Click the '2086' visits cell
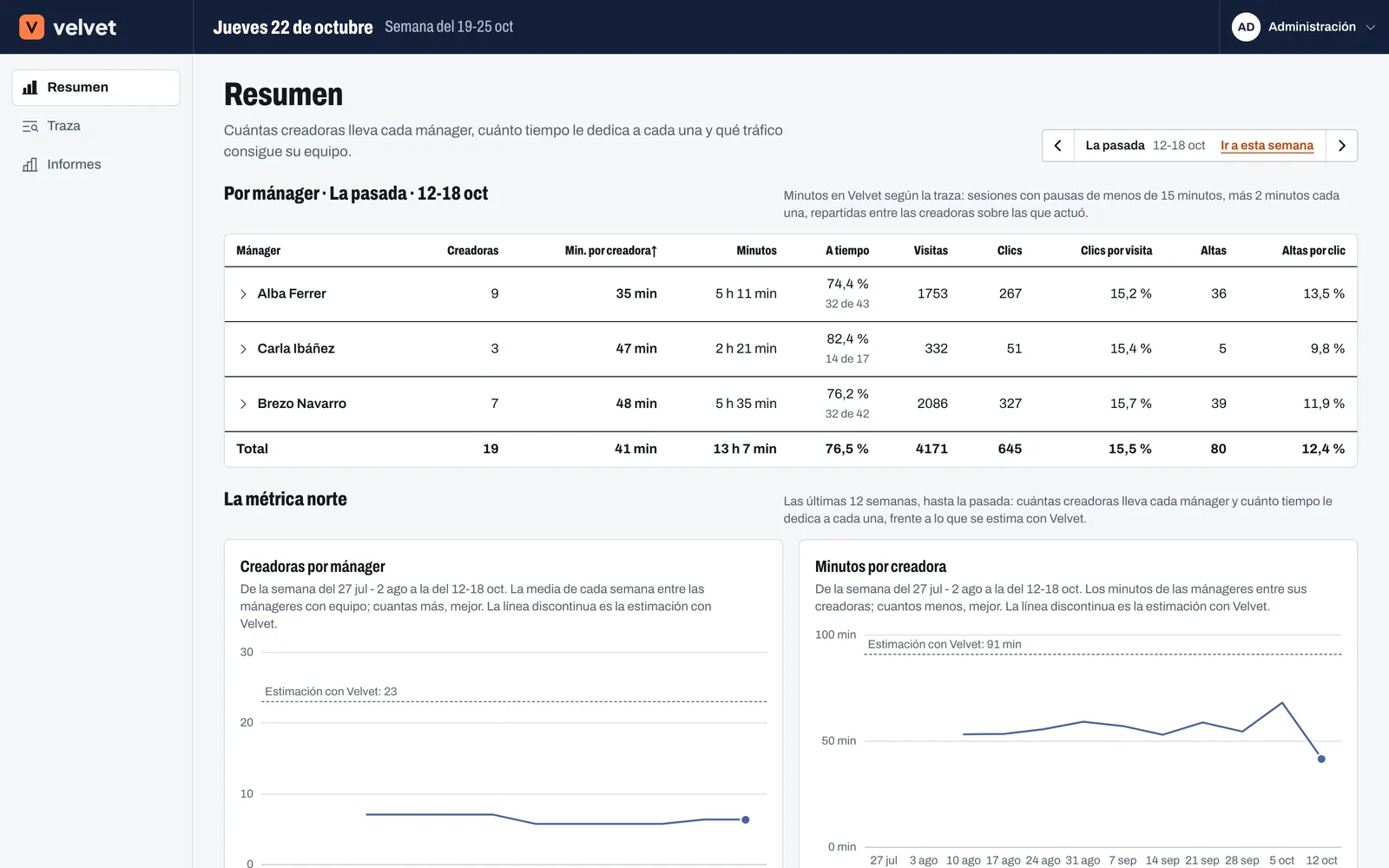The width and height of the screenshot is (1389, 868). point(932,404)
